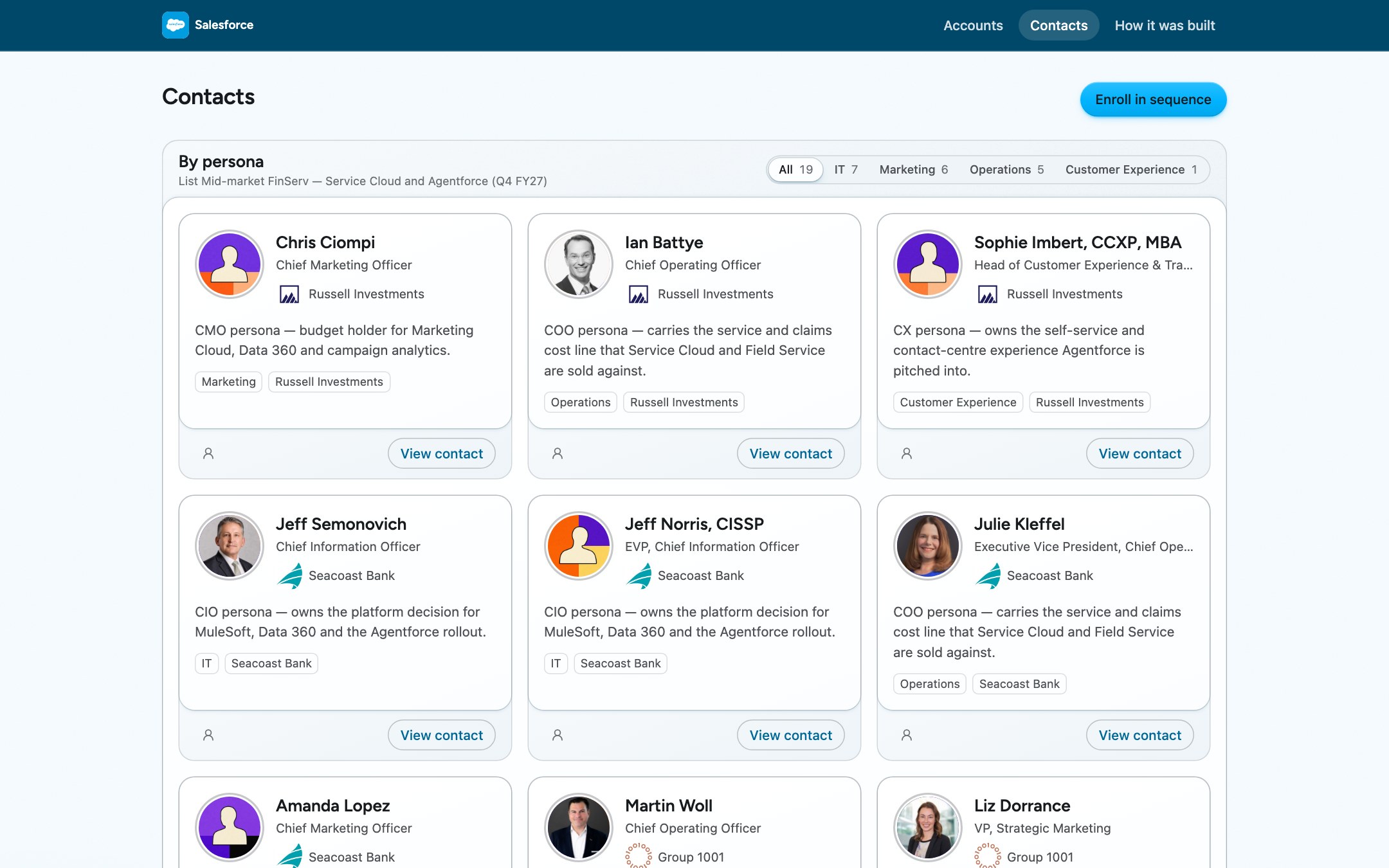This screenshot has width=1389, height=868.
Task: Click the Operations tag on Ian Battye's card
Action: (581, 402)
